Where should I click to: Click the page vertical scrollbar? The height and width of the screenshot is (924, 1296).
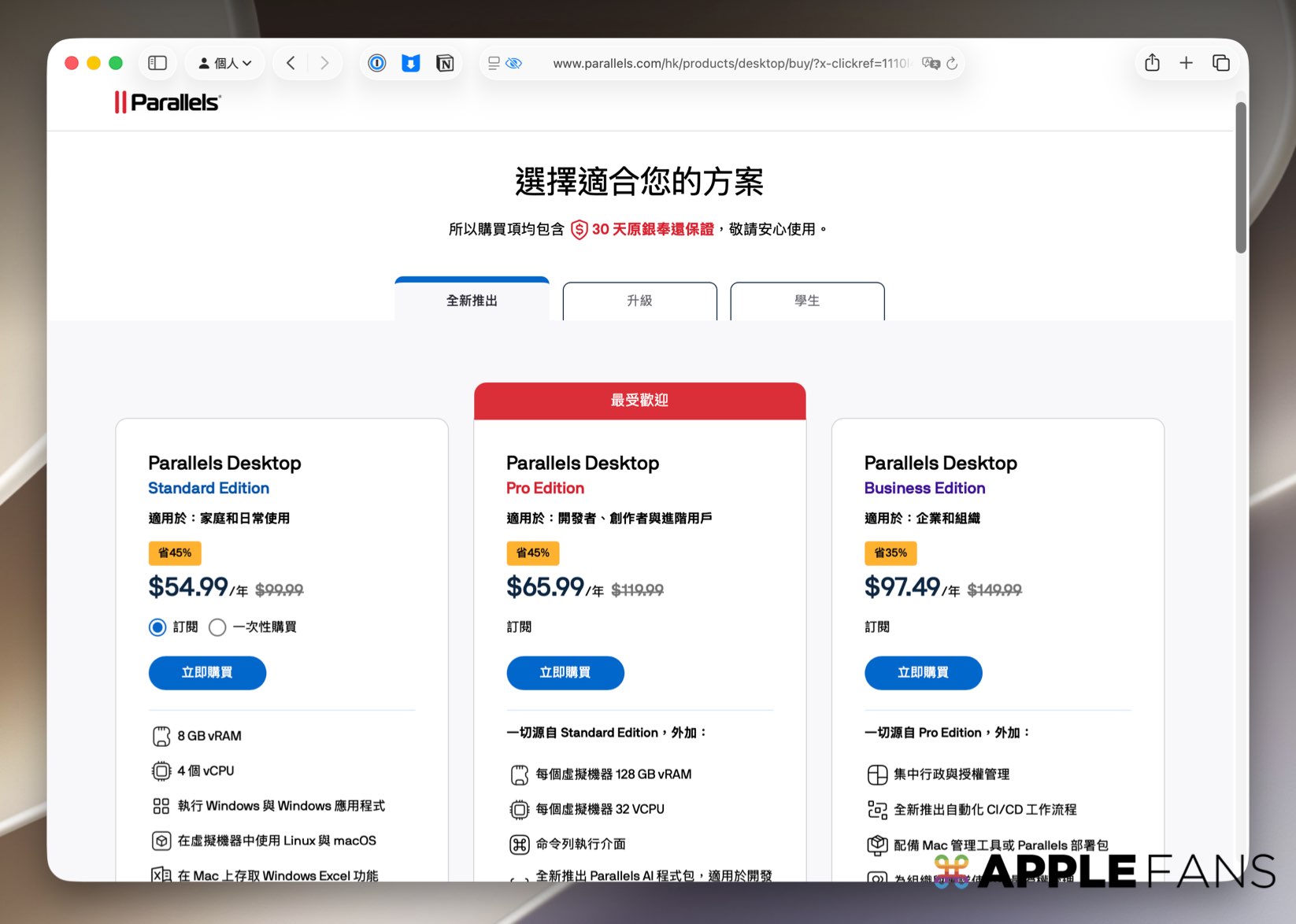click(1241, 177)
